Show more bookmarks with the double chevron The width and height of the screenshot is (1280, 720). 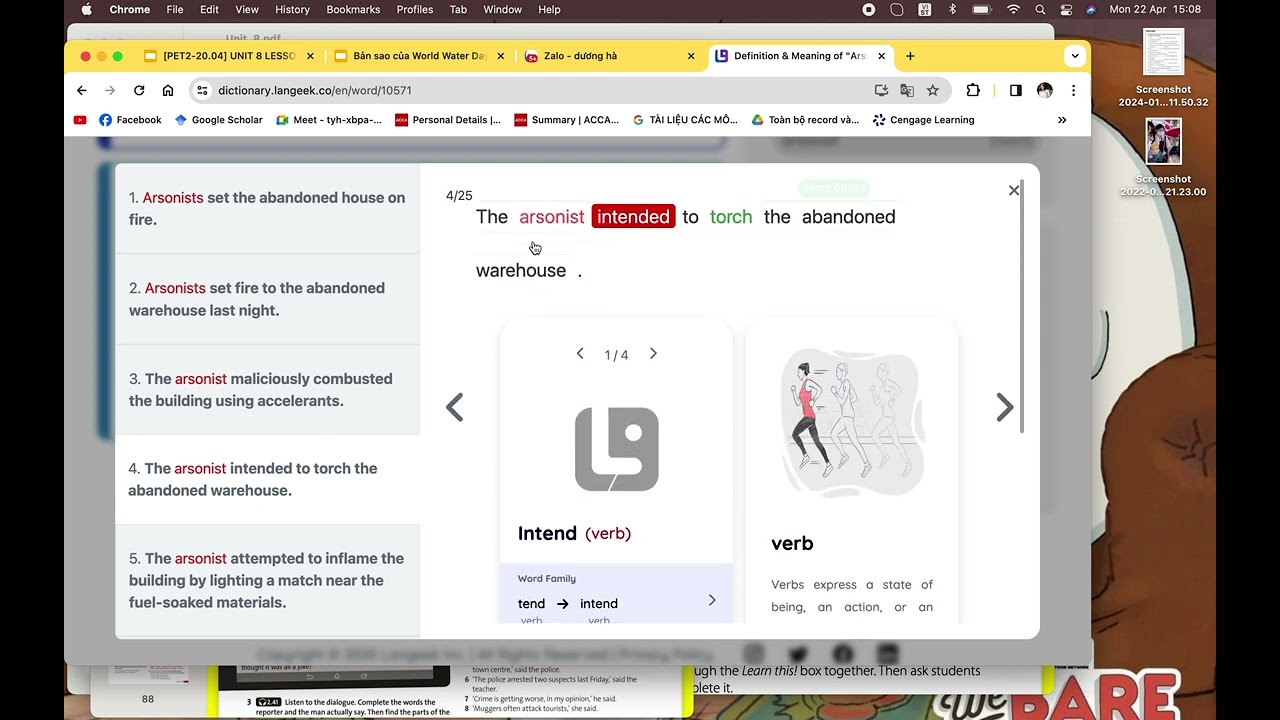[1062, 120]
